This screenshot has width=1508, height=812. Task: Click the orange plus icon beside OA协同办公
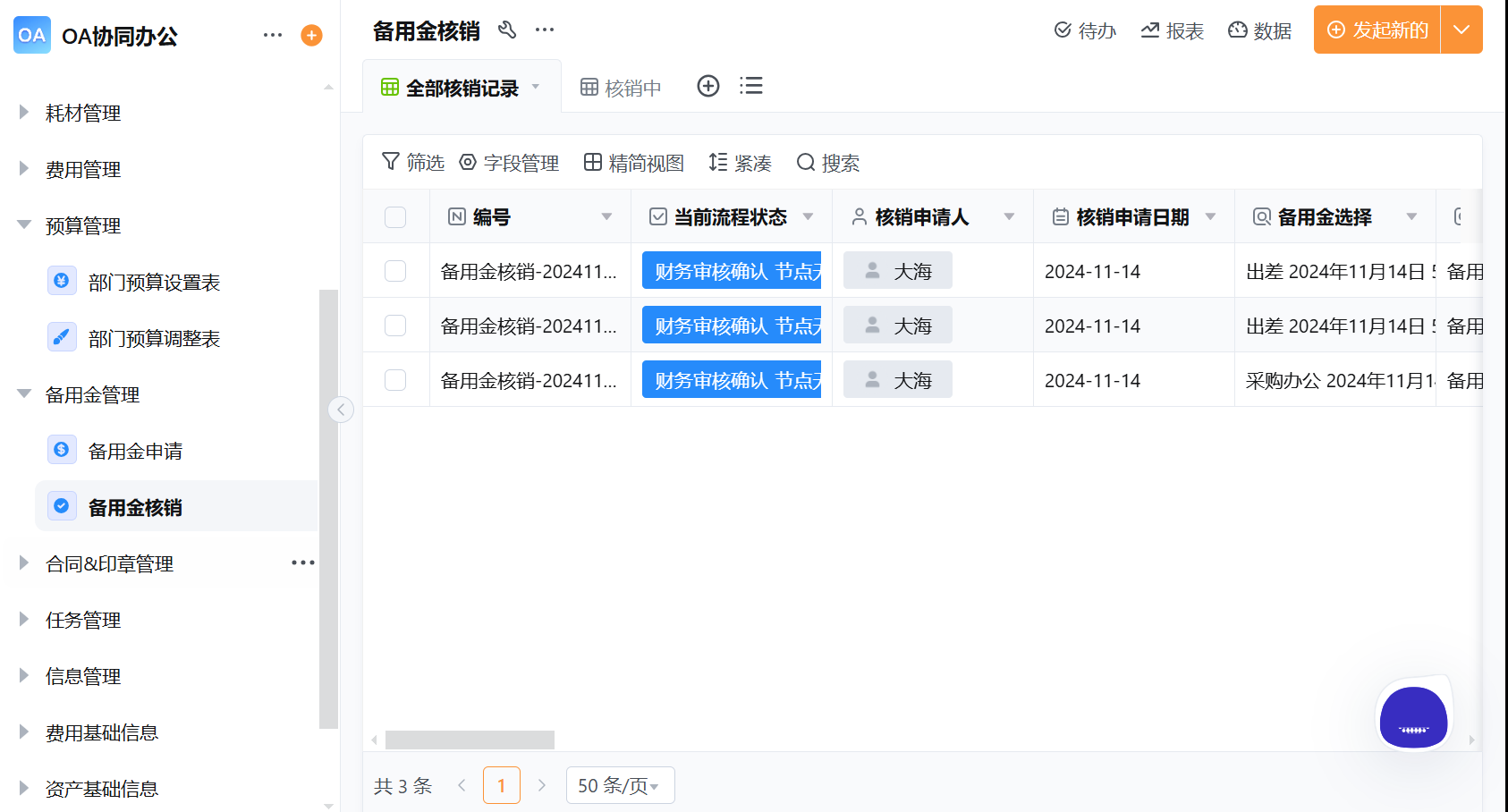[310, 35]
